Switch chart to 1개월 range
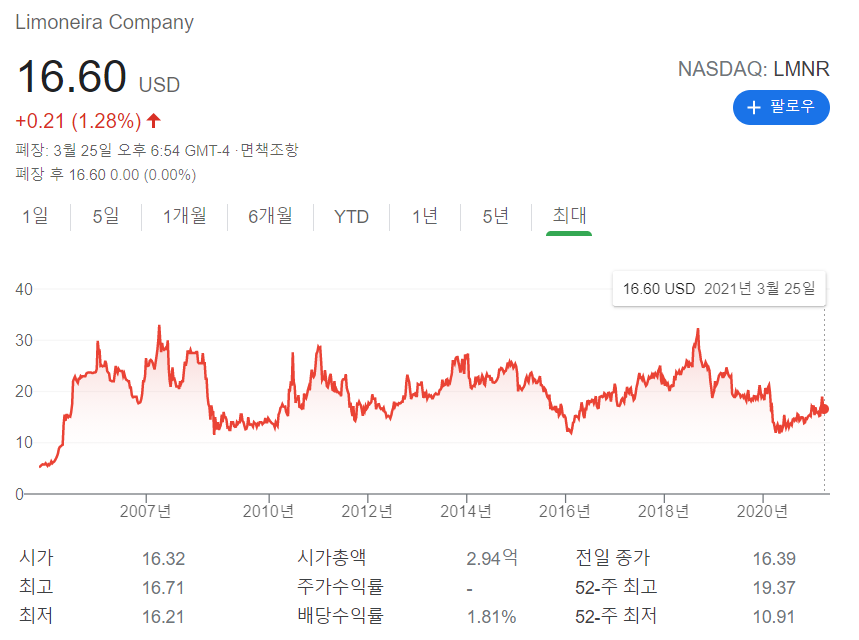859x640 pixels. click(185, 216)
